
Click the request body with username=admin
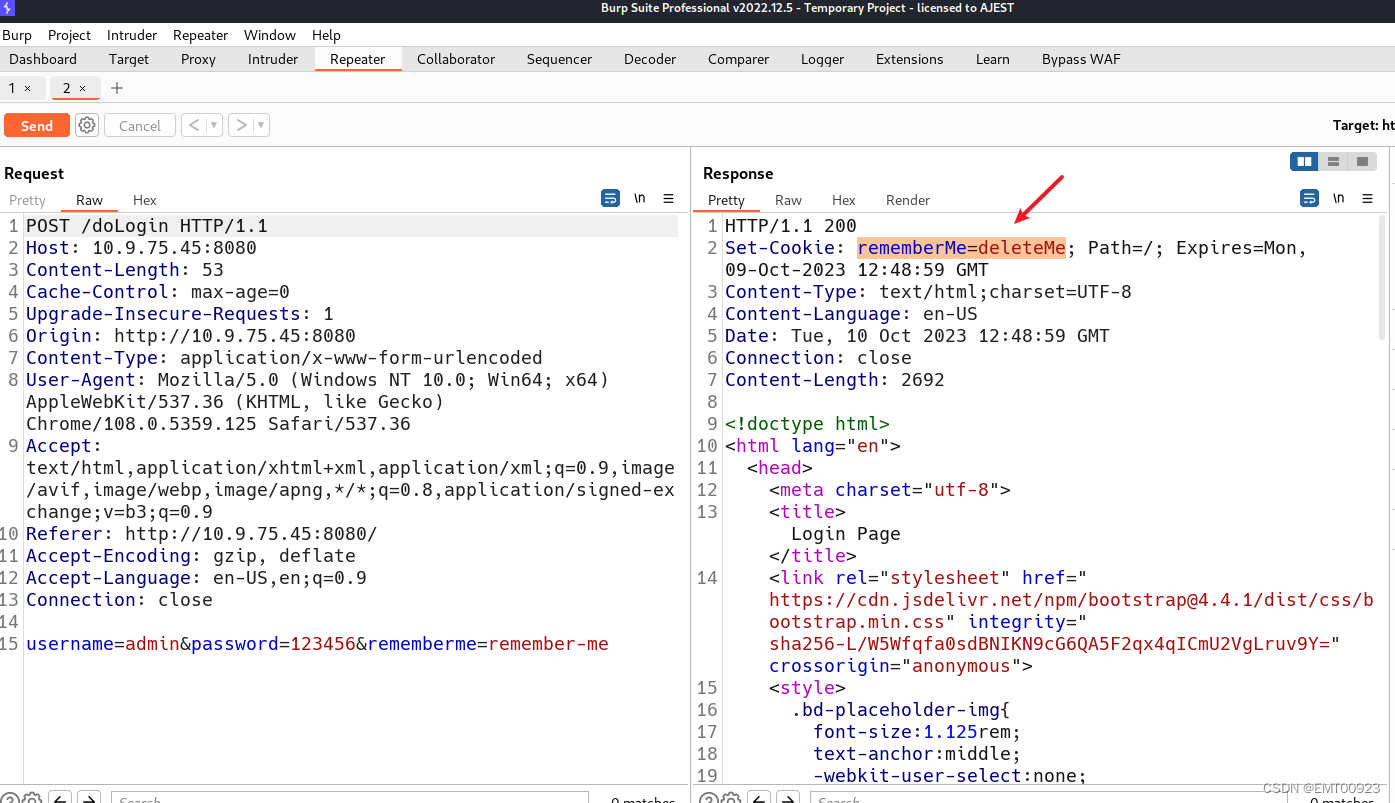click(x=317, y=644)
